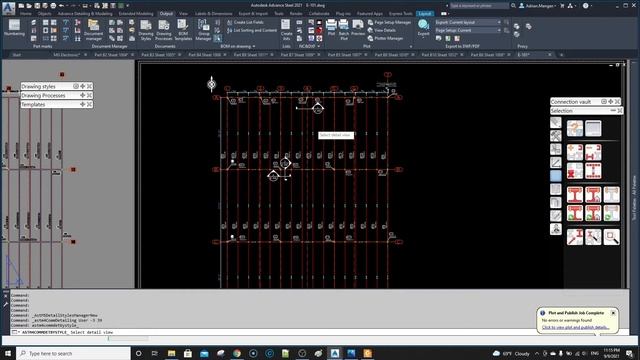640x360 pixels.
Task: Click the red I-beam with green arrow icon
Action: pos(575,213)
